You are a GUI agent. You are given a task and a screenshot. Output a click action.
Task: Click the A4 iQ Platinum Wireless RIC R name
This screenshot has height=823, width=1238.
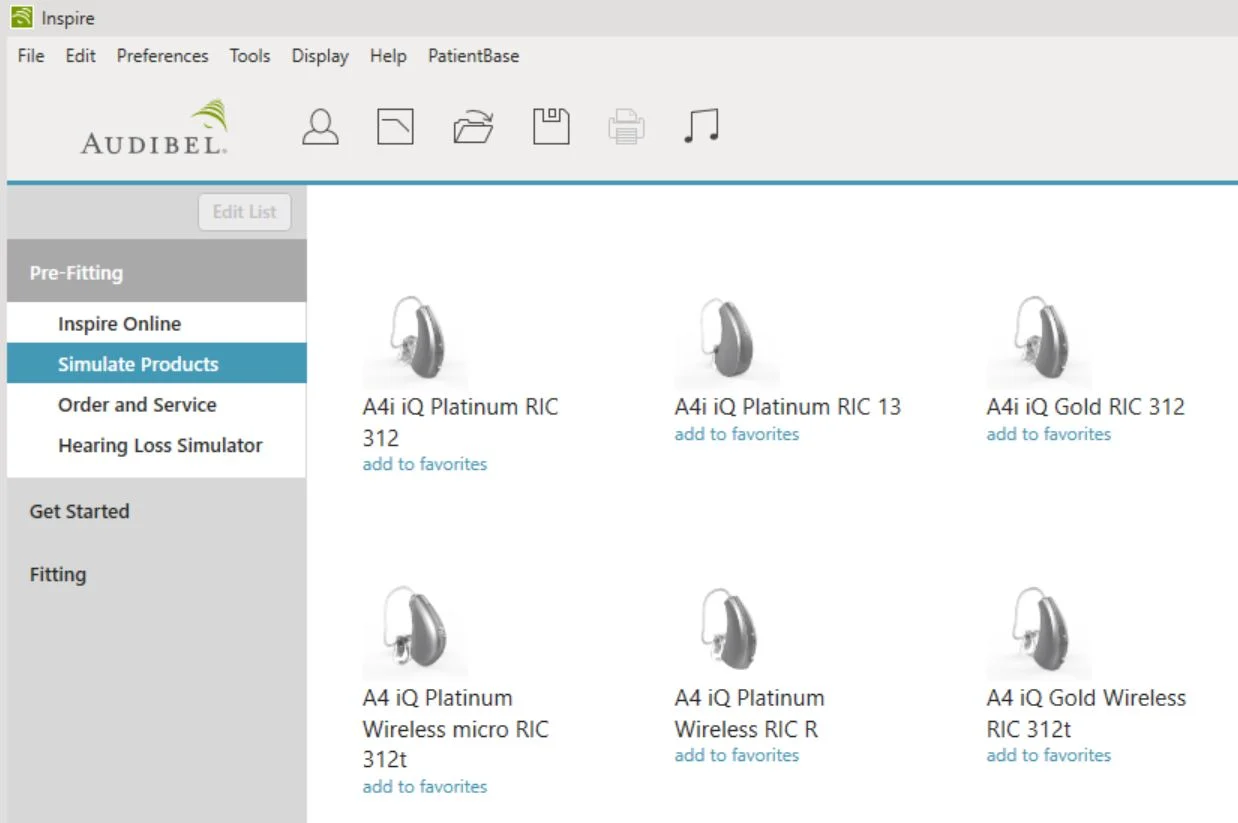point(750,714)
